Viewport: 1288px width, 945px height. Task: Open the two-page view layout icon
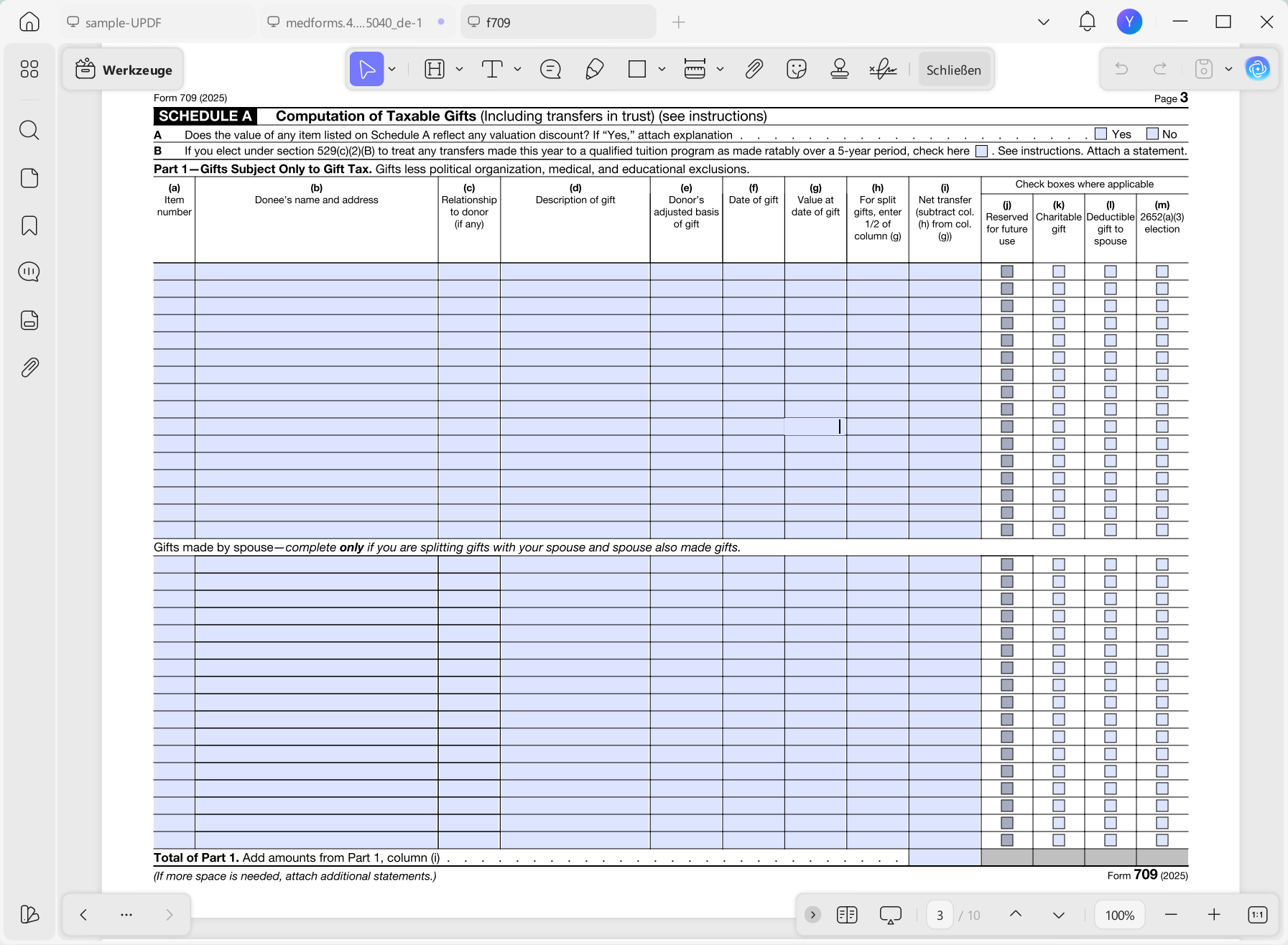(847, 915)
